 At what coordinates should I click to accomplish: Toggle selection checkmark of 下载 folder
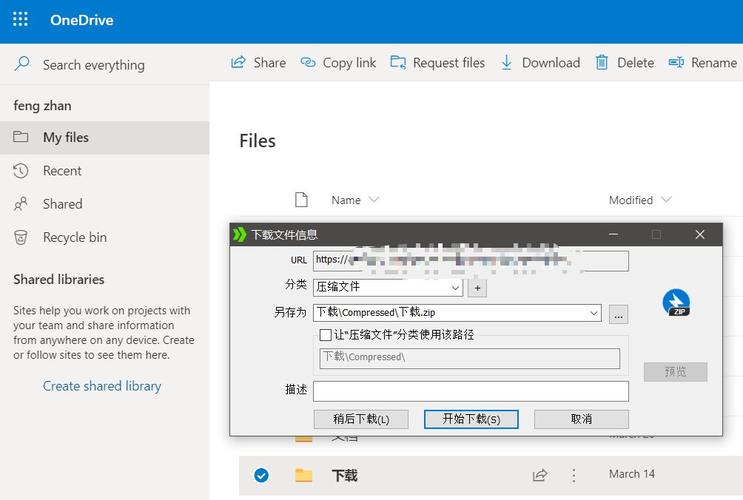tap(261, 475)
